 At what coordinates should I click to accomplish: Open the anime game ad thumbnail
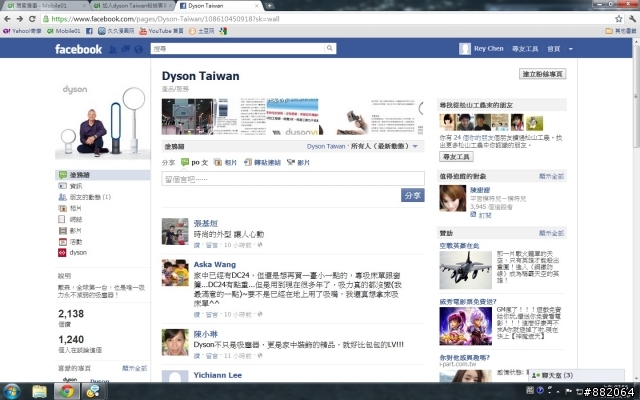point(465,326)
